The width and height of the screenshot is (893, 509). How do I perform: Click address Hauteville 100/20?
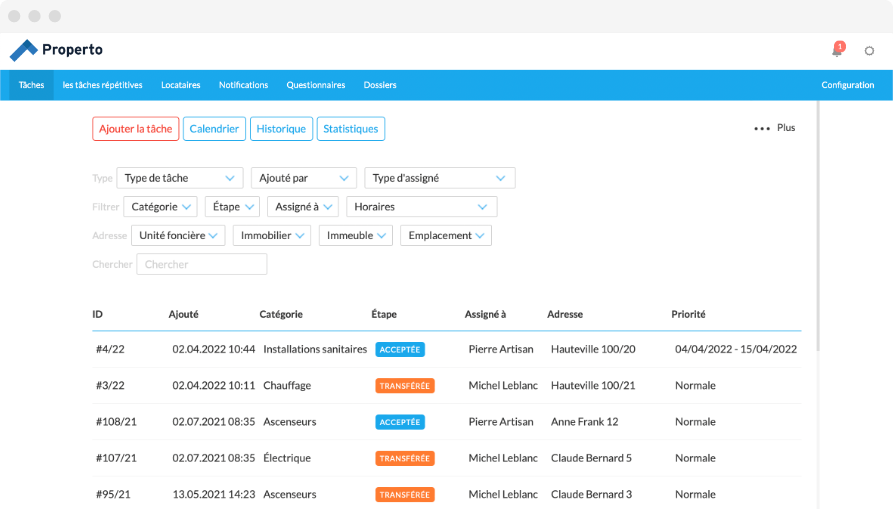tap(593, 349)
